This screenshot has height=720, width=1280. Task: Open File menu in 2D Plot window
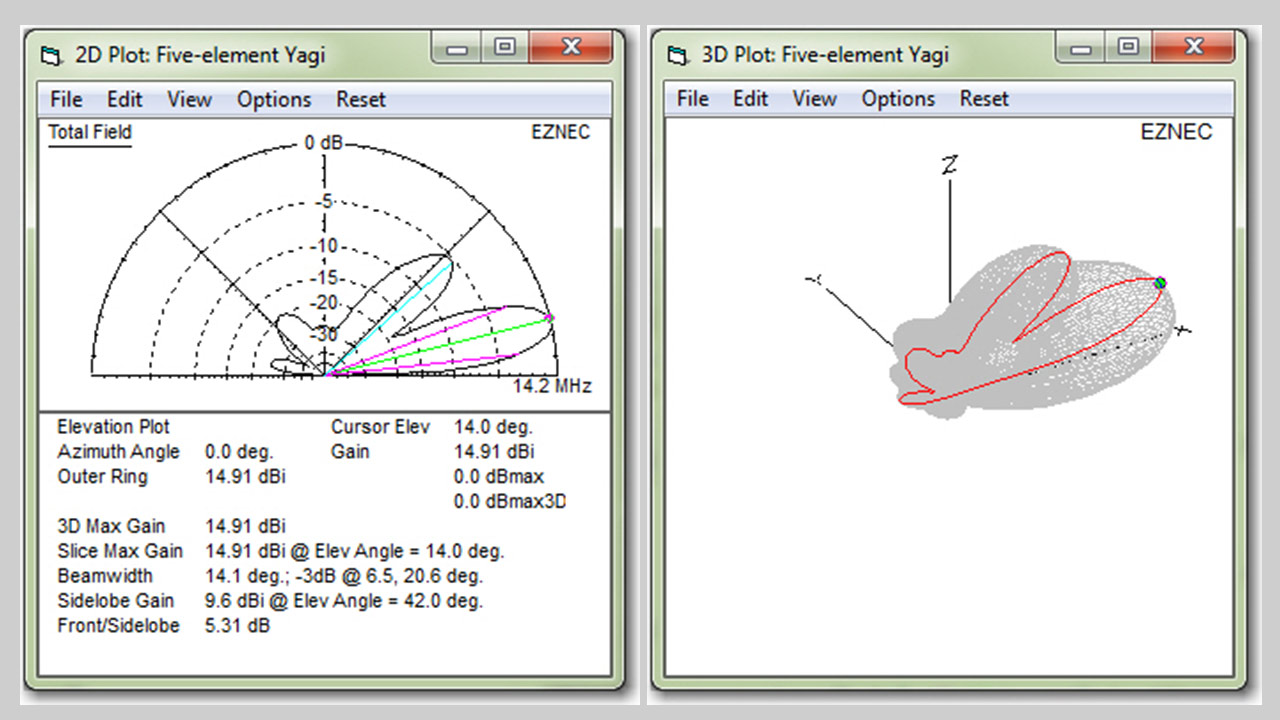point(66,99)
